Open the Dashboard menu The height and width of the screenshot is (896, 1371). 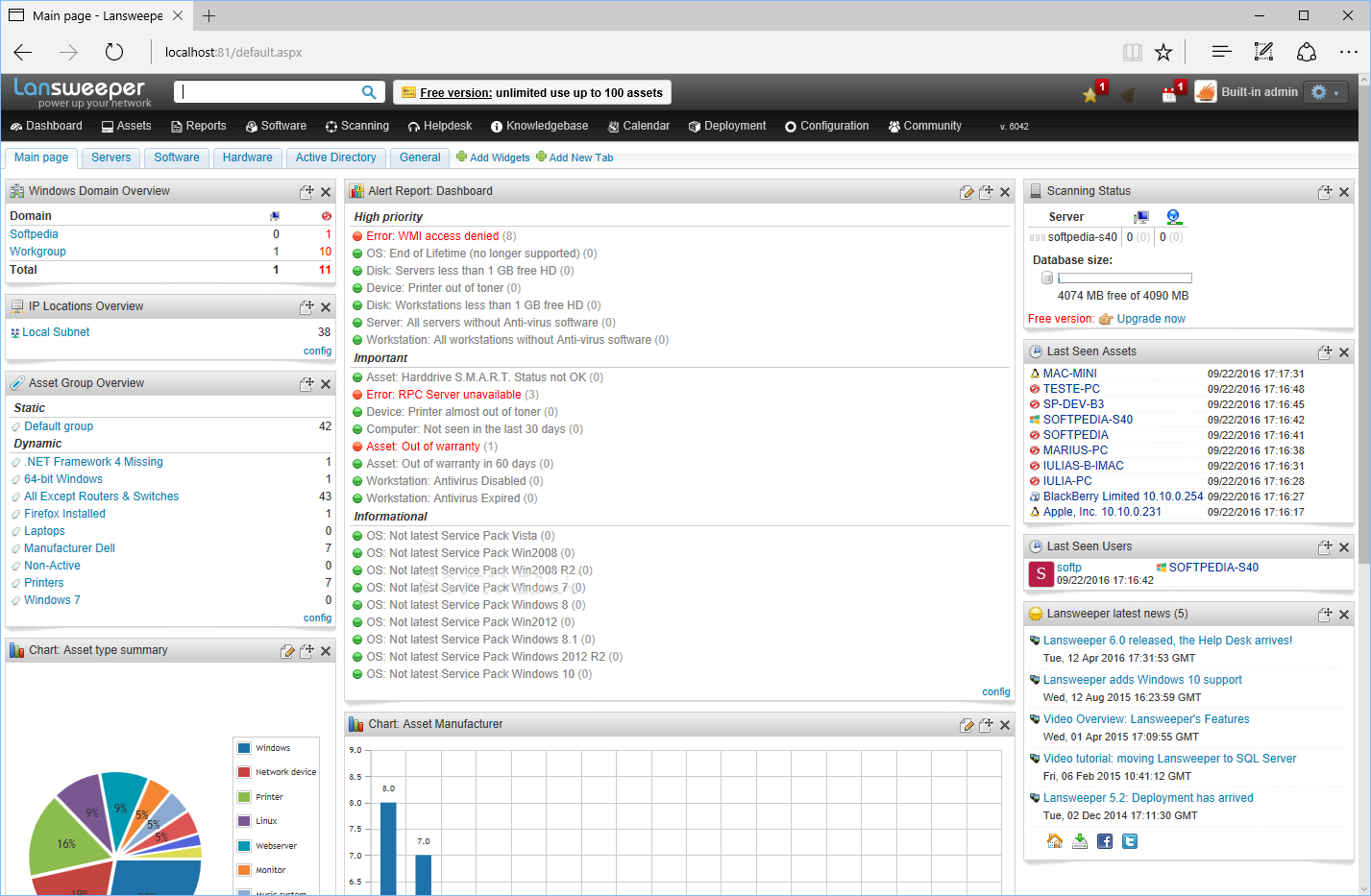point(46,126)
